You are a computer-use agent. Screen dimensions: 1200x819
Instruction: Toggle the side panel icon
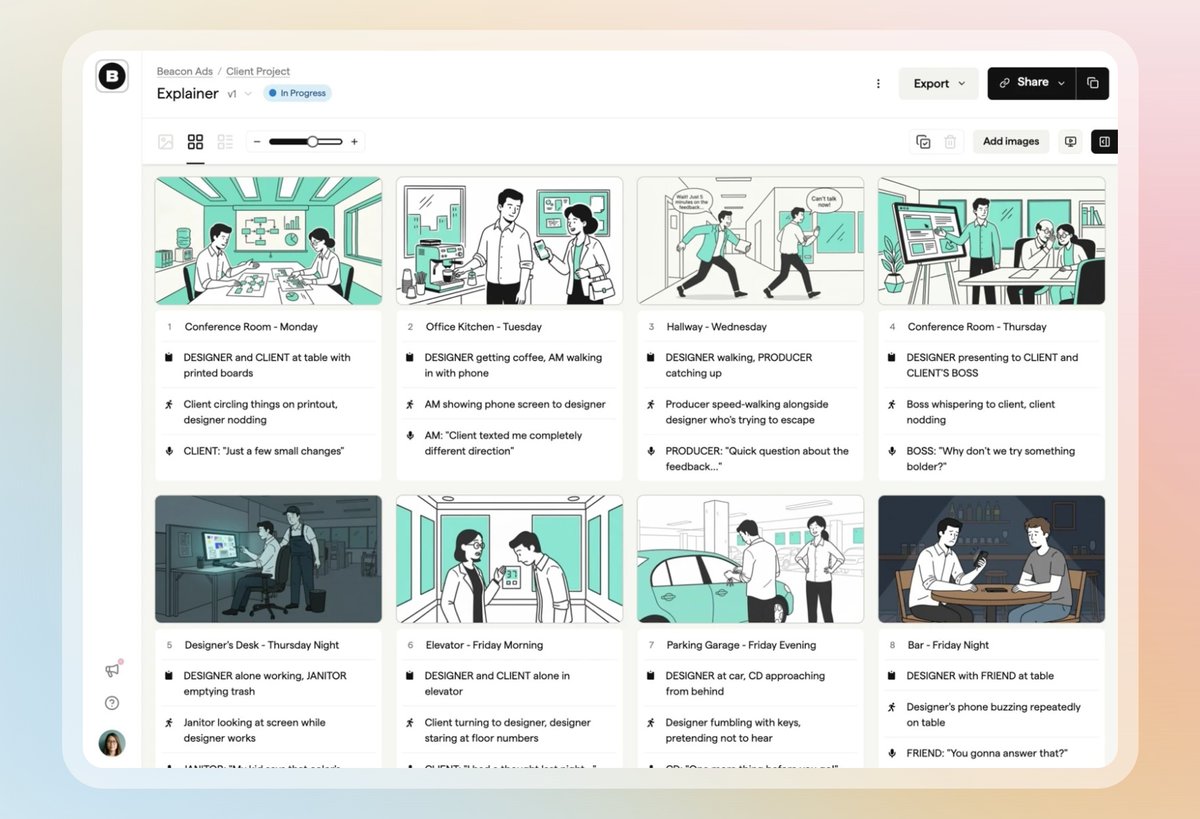(1104, 142)
